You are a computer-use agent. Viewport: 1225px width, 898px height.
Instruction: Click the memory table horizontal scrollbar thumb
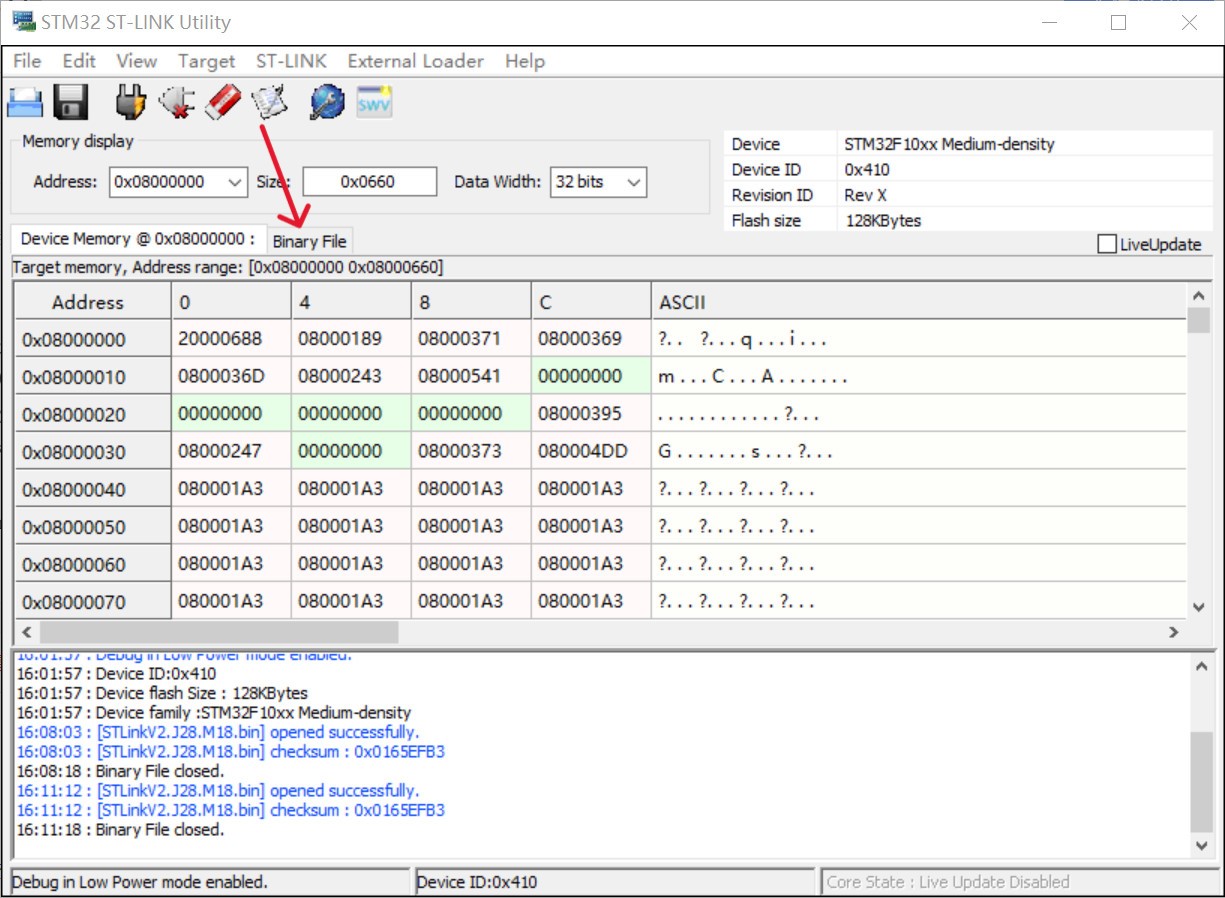click(219, 632)
